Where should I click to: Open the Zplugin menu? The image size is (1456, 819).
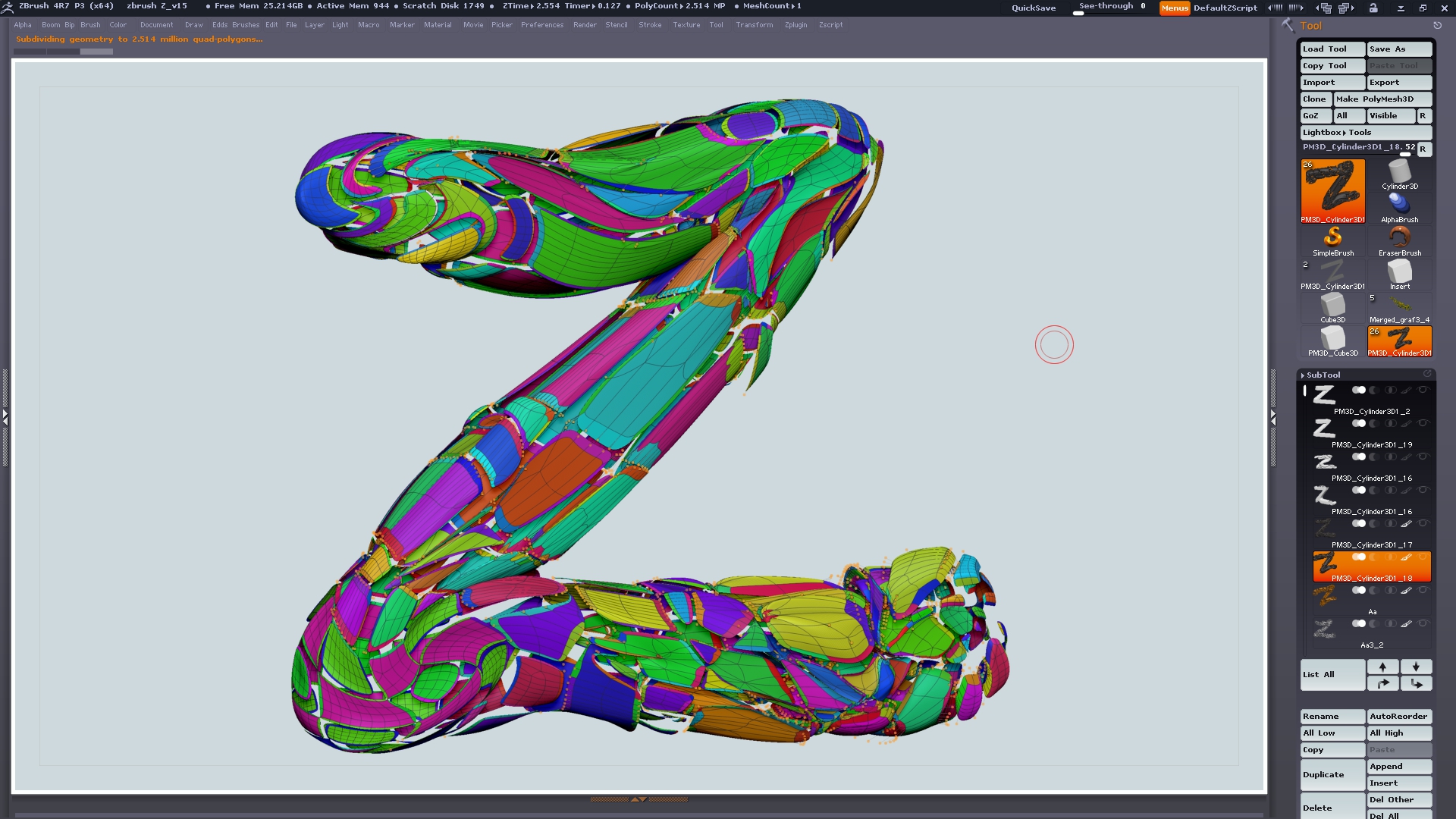tap(795, 25)
